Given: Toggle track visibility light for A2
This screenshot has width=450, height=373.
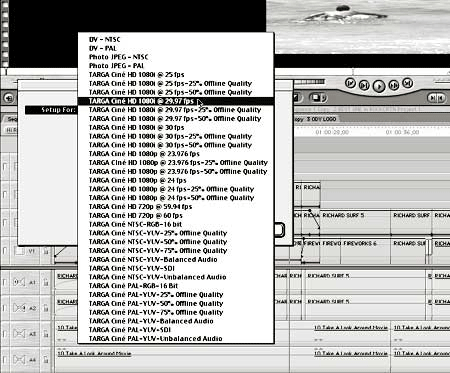Looking at the screenshot, I should coord(5,308).
